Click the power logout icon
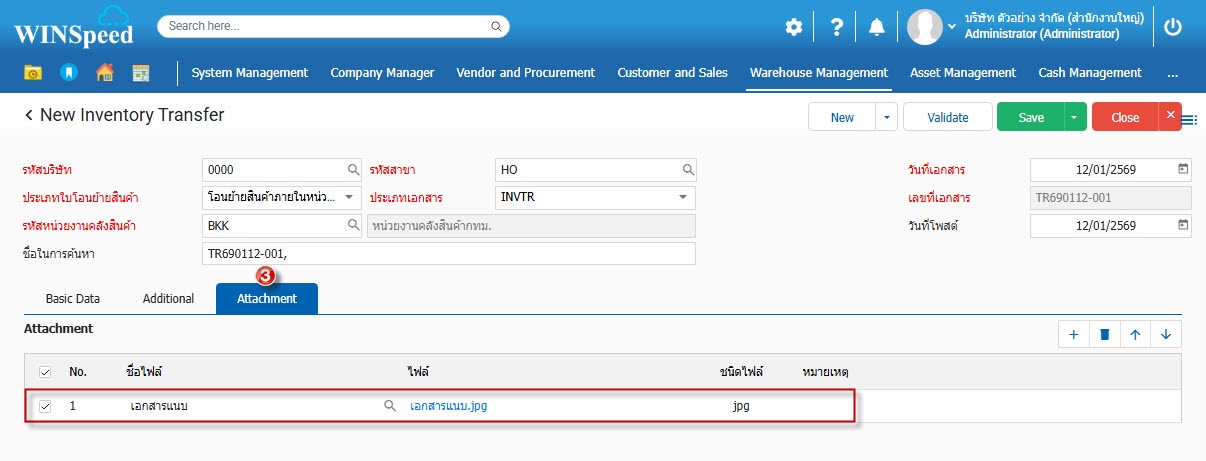The image size is (1206, 461). coord(1173,27)
